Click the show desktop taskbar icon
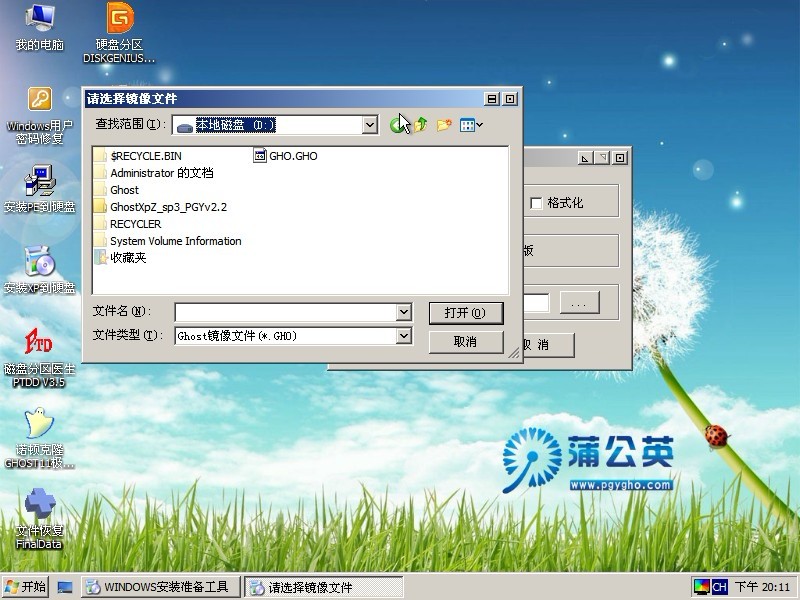 pyautogui.click(x=65, y=587)
